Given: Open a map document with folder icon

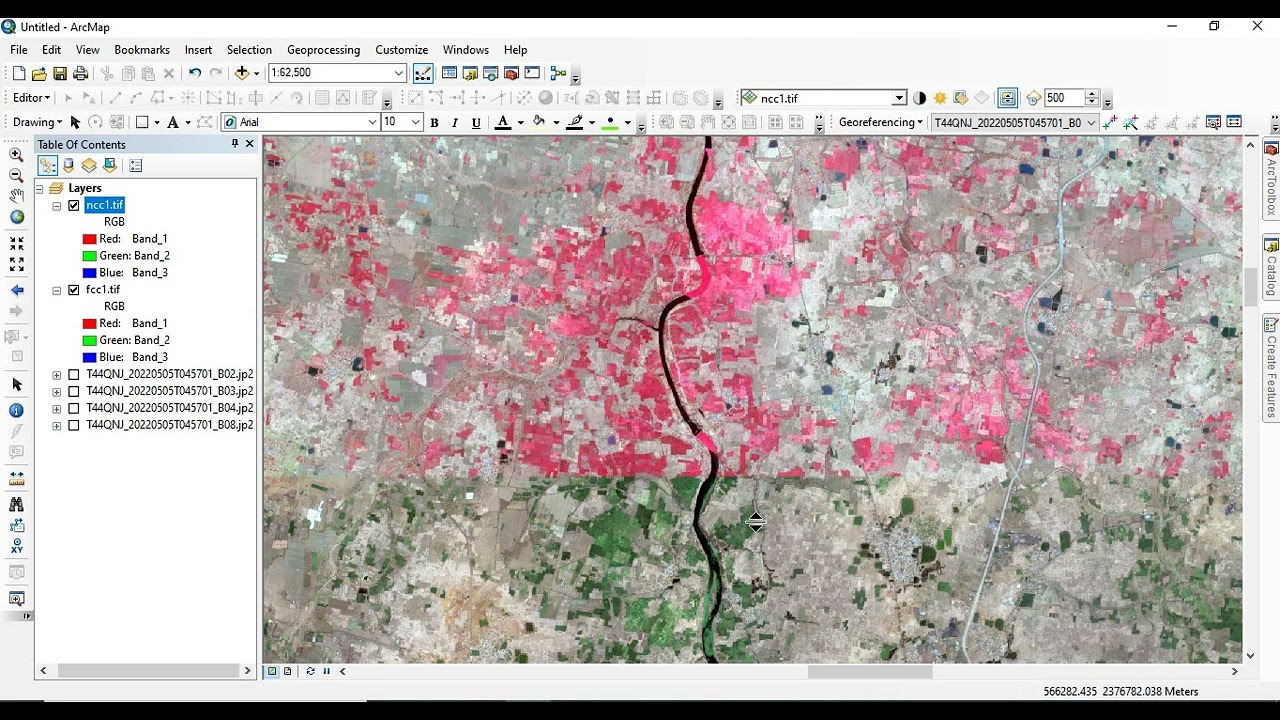Looking at the screenshot, I should click(39, 73).
